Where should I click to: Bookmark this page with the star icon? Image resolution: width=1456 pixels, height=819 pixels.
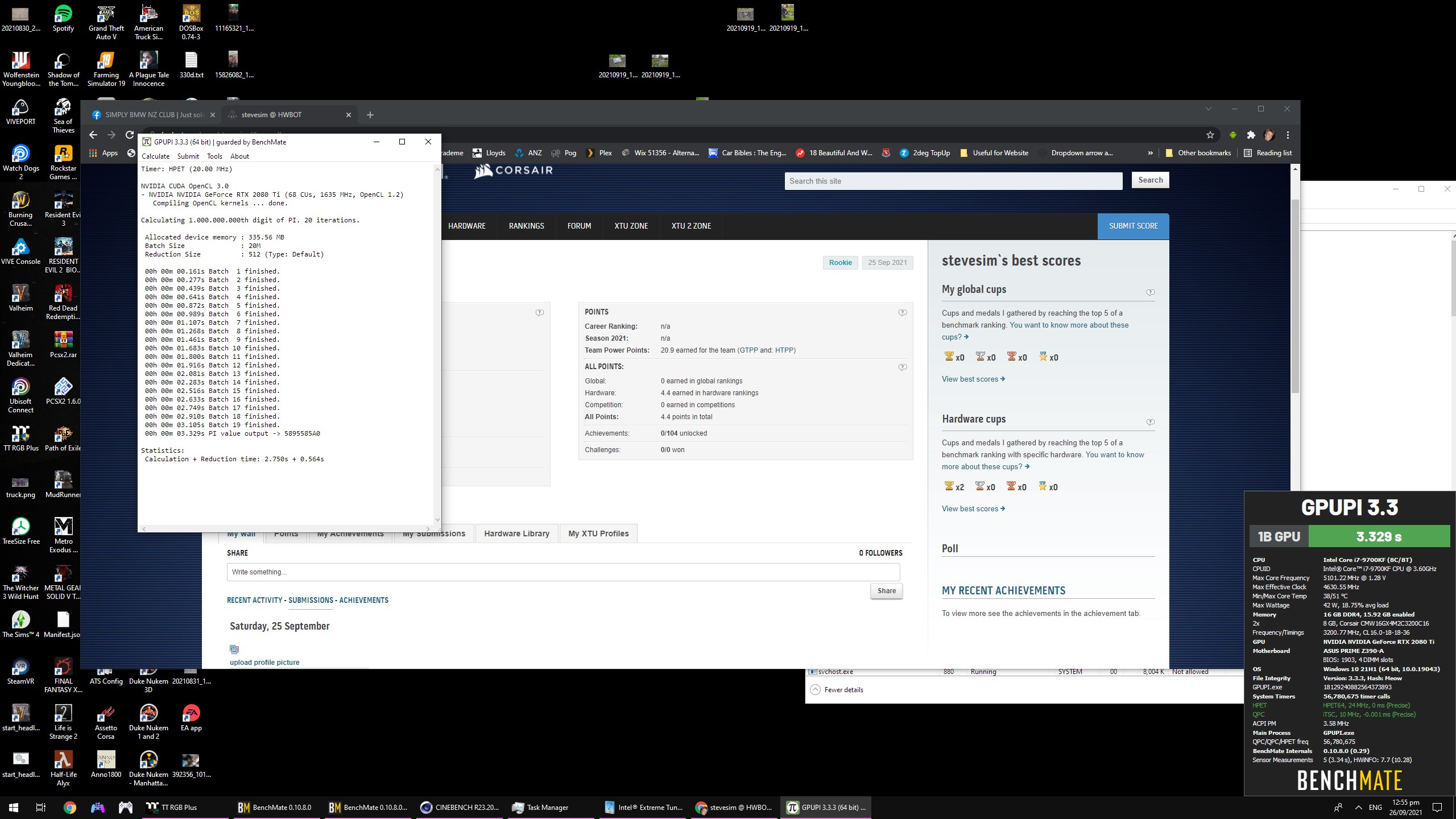point(1210,135)
